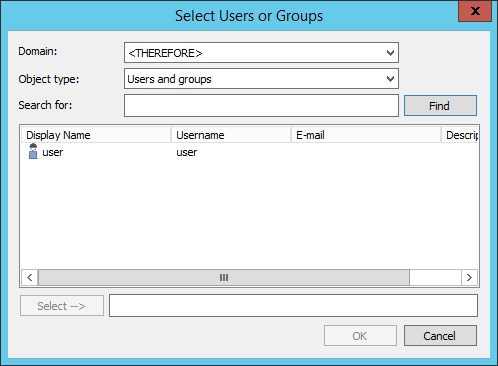Viewport: 498px width, 366px height.
Task: Sort by the Display Name column header
Action: point(96,135)
